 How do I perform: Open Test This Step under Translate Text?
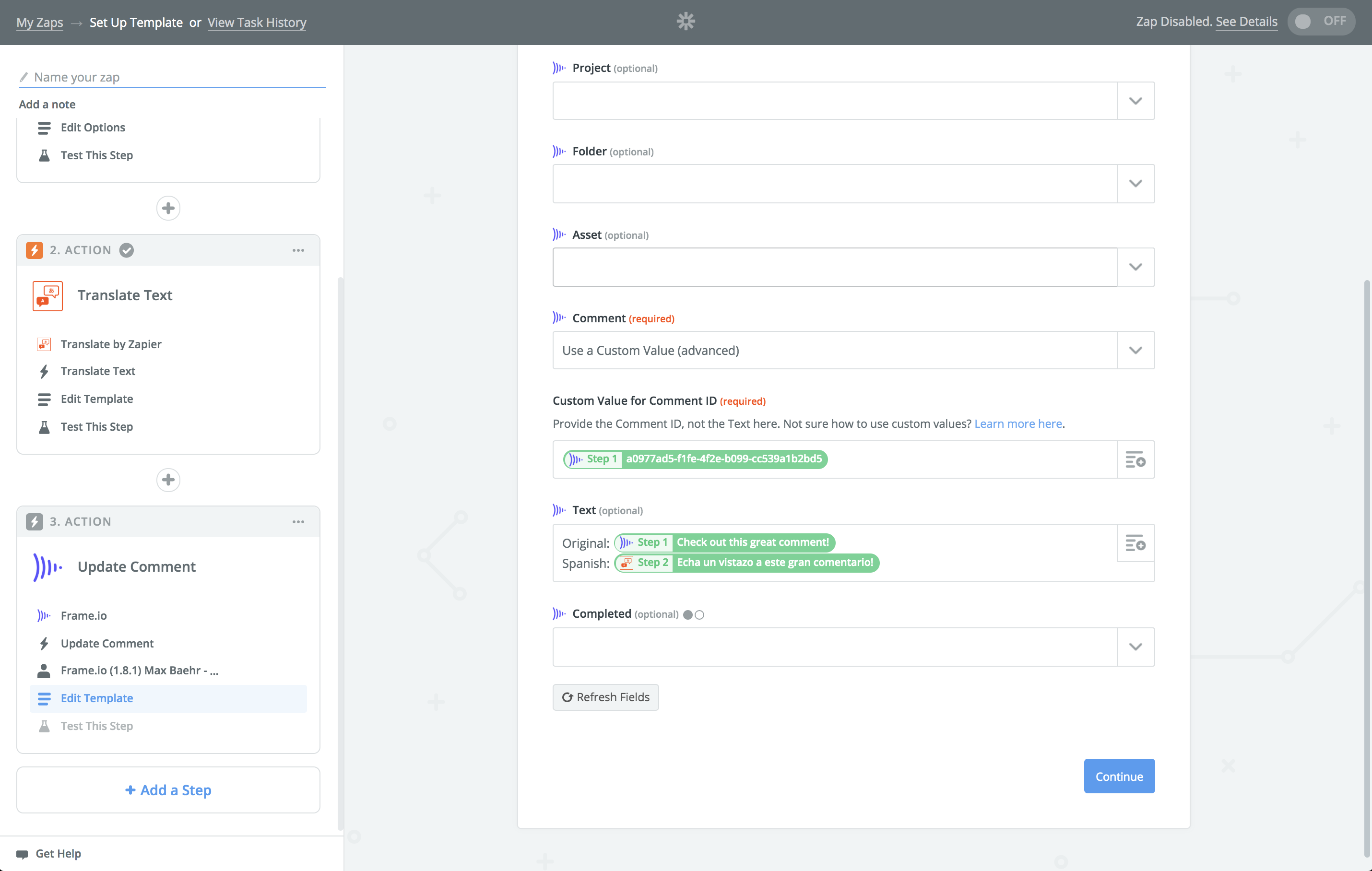[97, 427]
